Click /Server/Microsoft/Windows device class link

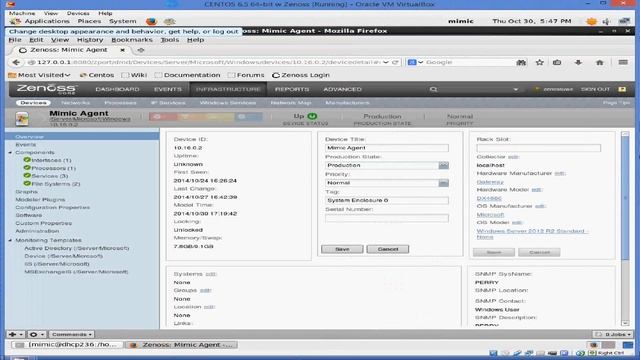coord(90,119)
